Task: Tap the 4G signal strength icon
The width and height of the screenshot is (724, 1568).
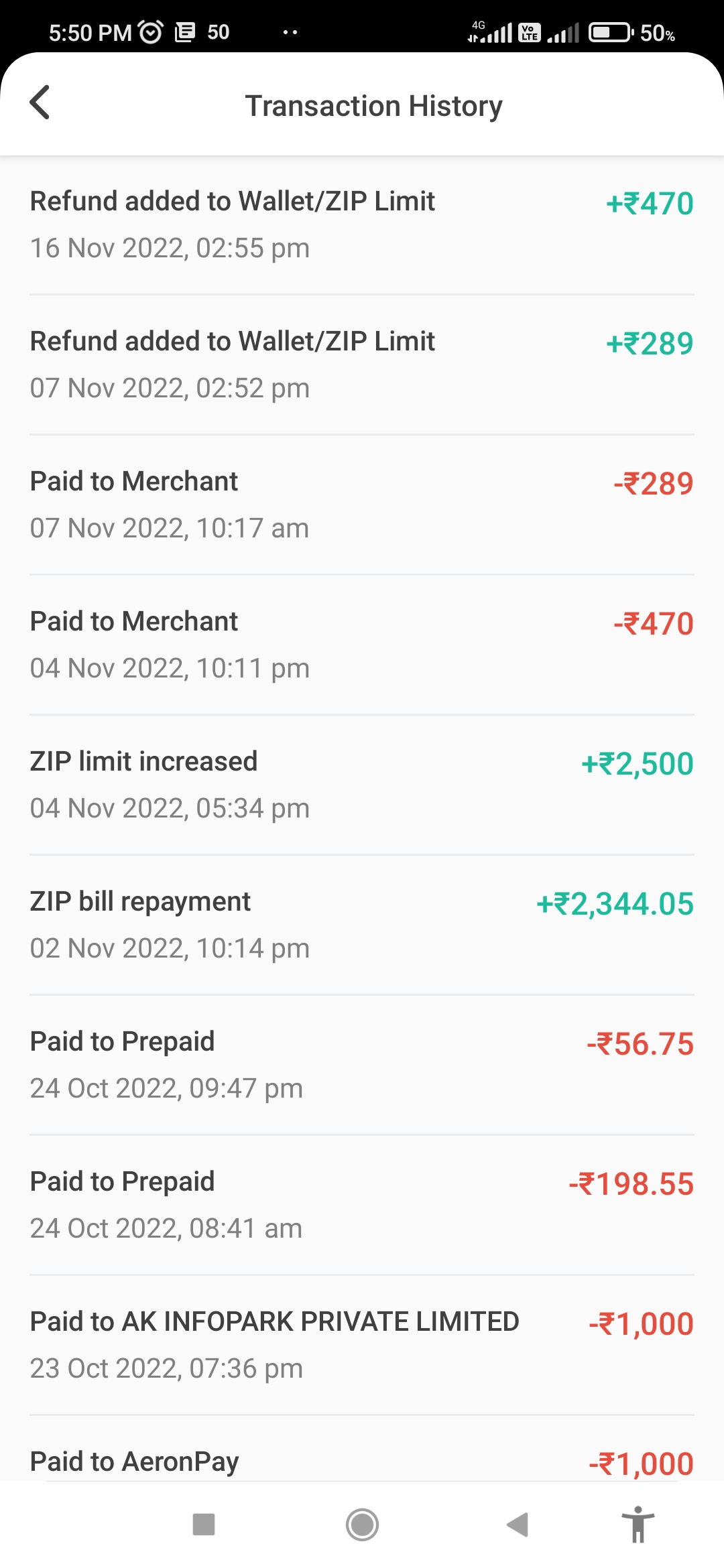Action: tap(490, 31)
